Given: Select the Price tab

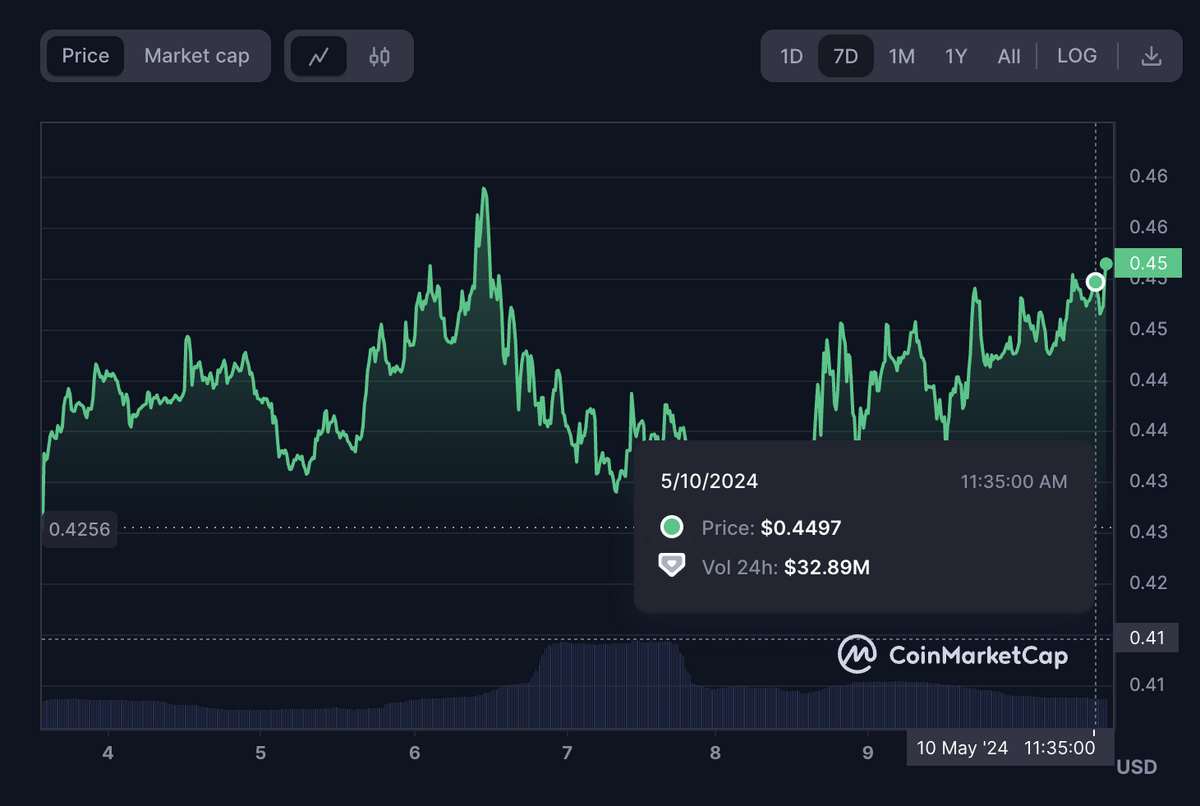Looking at the screenshot, I should [x=86, y=56].
